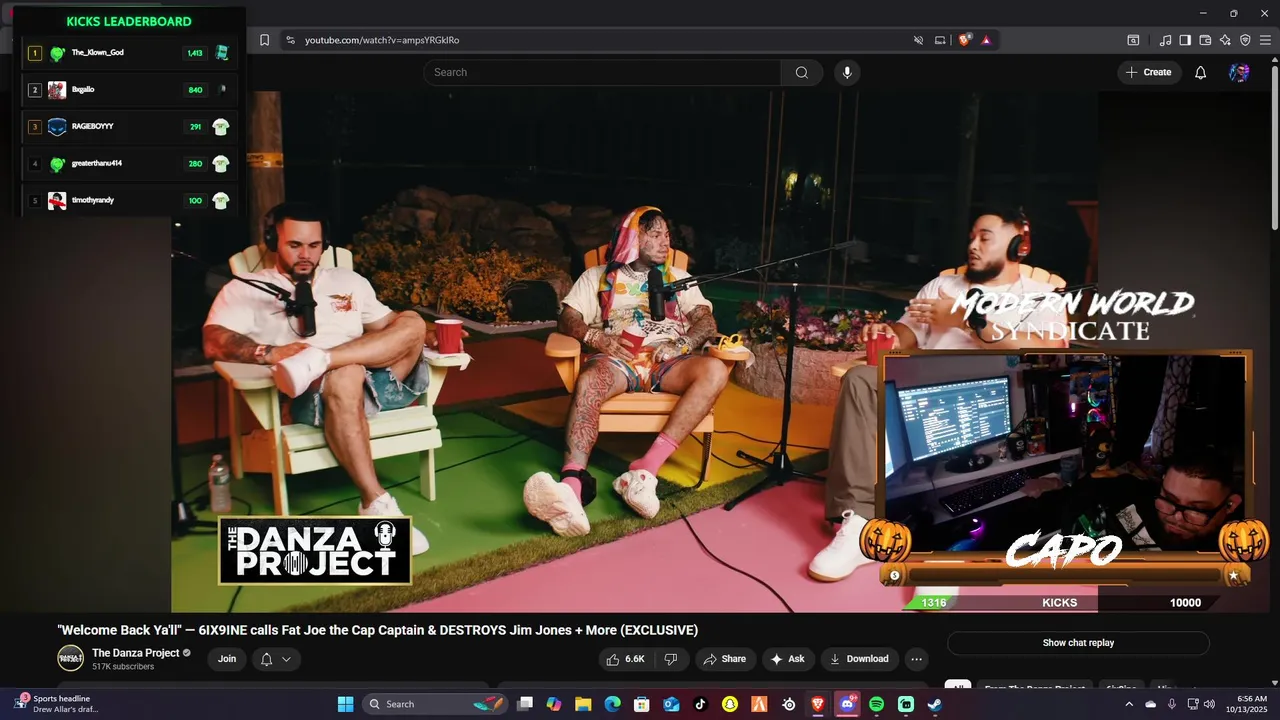Open the browser music note playlist icon
The height and width of the screenshot is (720, 1280).
click(1165, 40)
